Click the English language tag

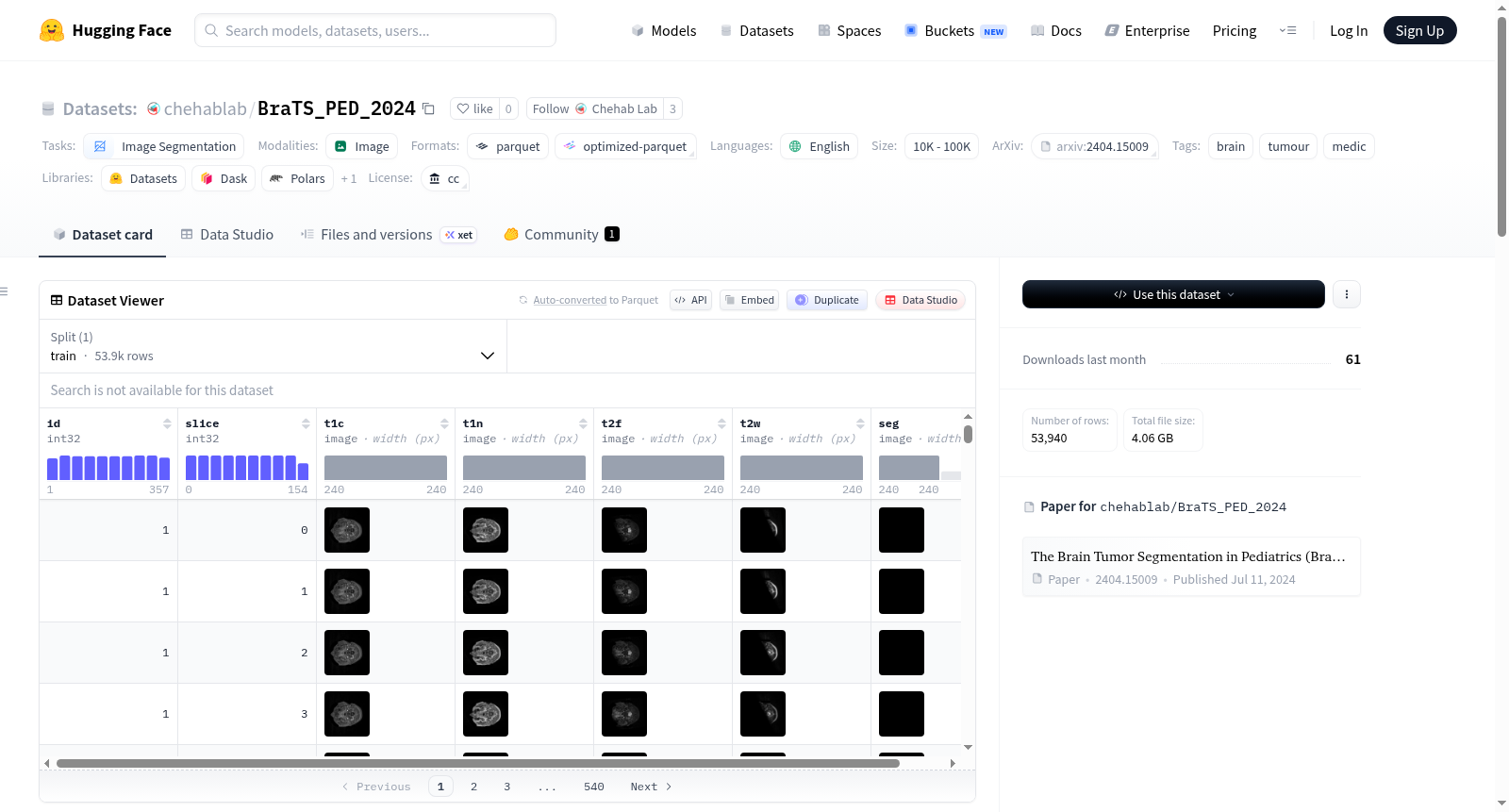(819, 146)
